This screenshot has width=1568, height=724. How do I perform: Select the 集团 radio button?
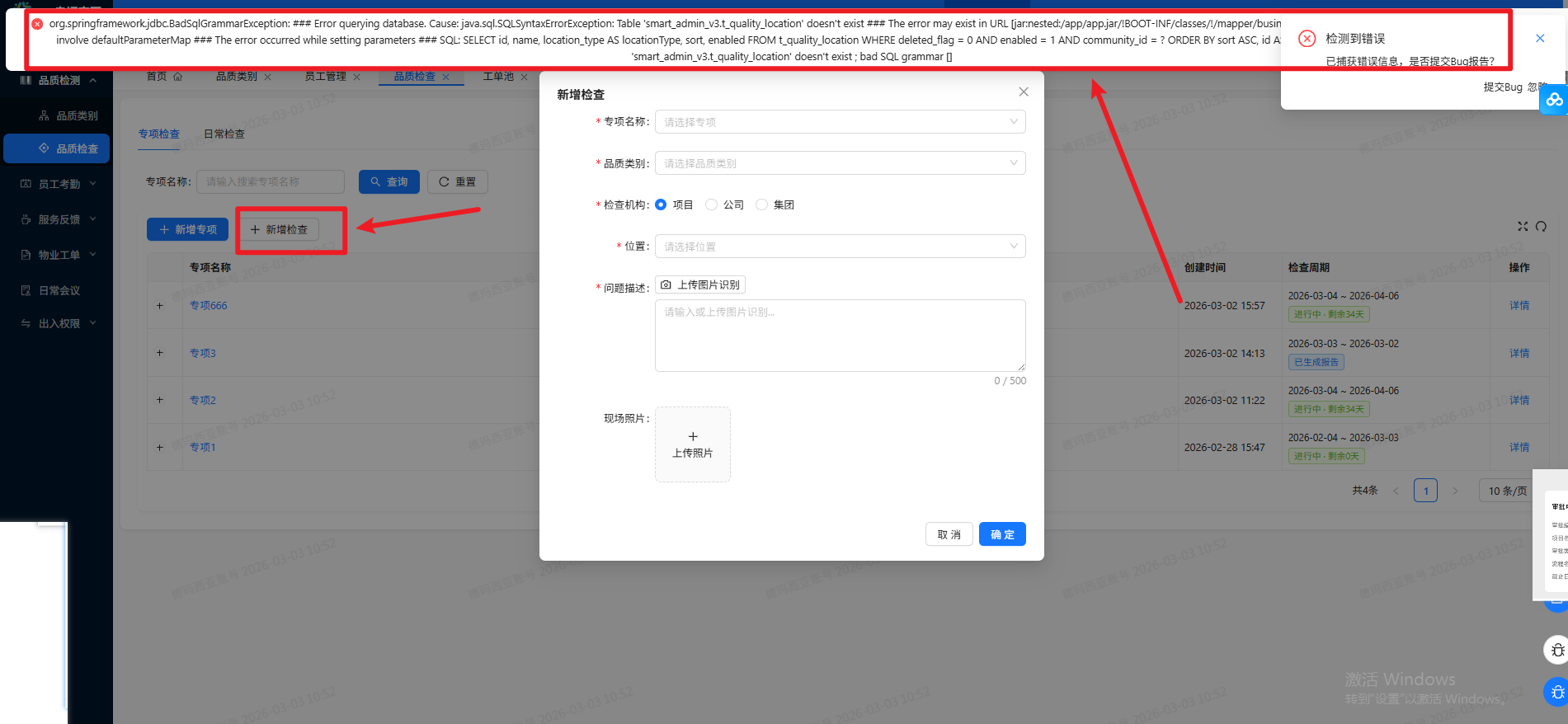[x=761, y=205]
